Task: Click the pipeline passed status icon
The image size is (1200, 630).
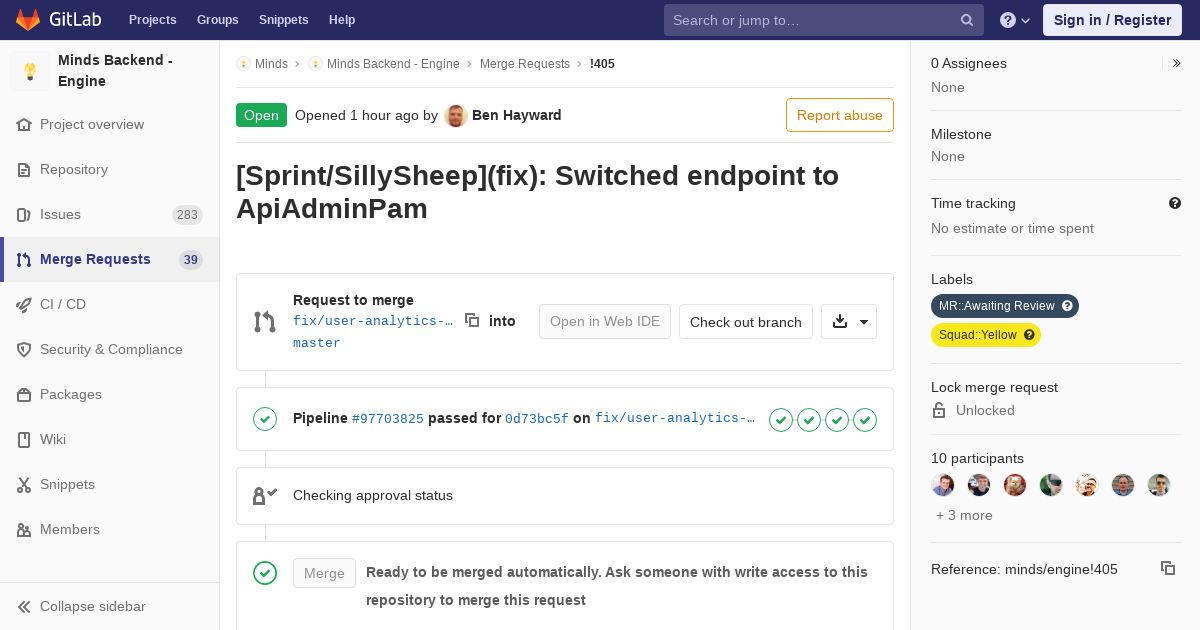Action: tap(265, 419)
